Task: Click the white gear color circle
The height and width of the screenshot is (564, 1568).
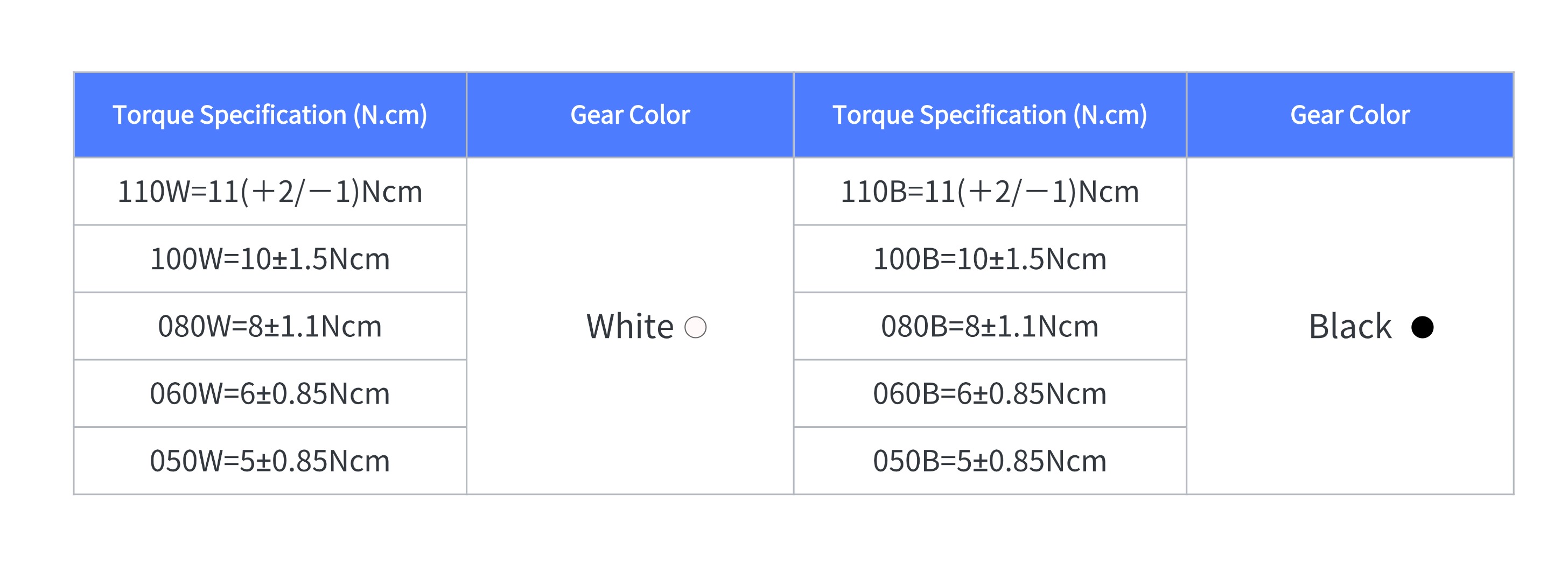Action: pos(695,327)
